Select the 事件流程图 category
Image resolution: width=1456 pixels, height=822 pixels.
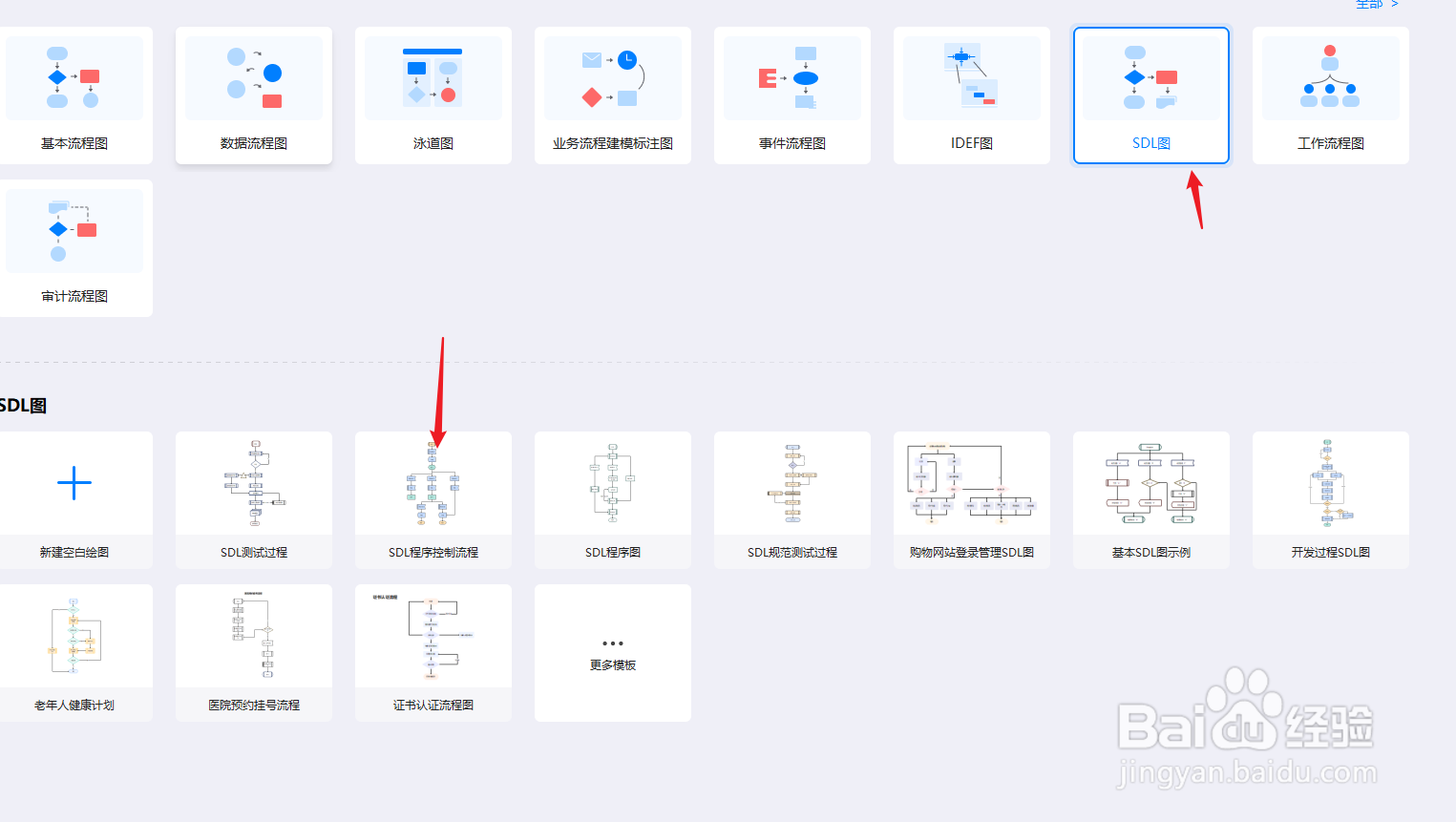pos(791,76)
